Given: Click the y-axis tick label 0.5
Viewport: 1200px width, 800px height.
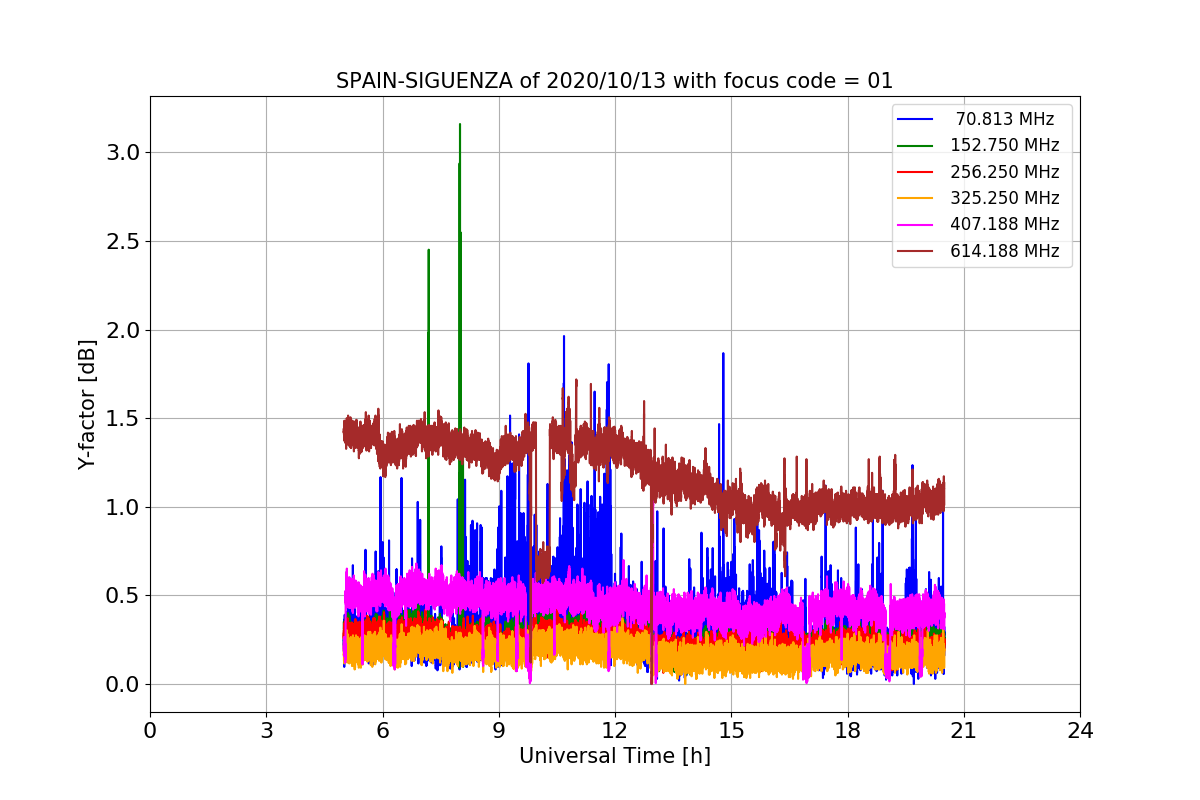Looking at the screenshot, I should 124,596.
